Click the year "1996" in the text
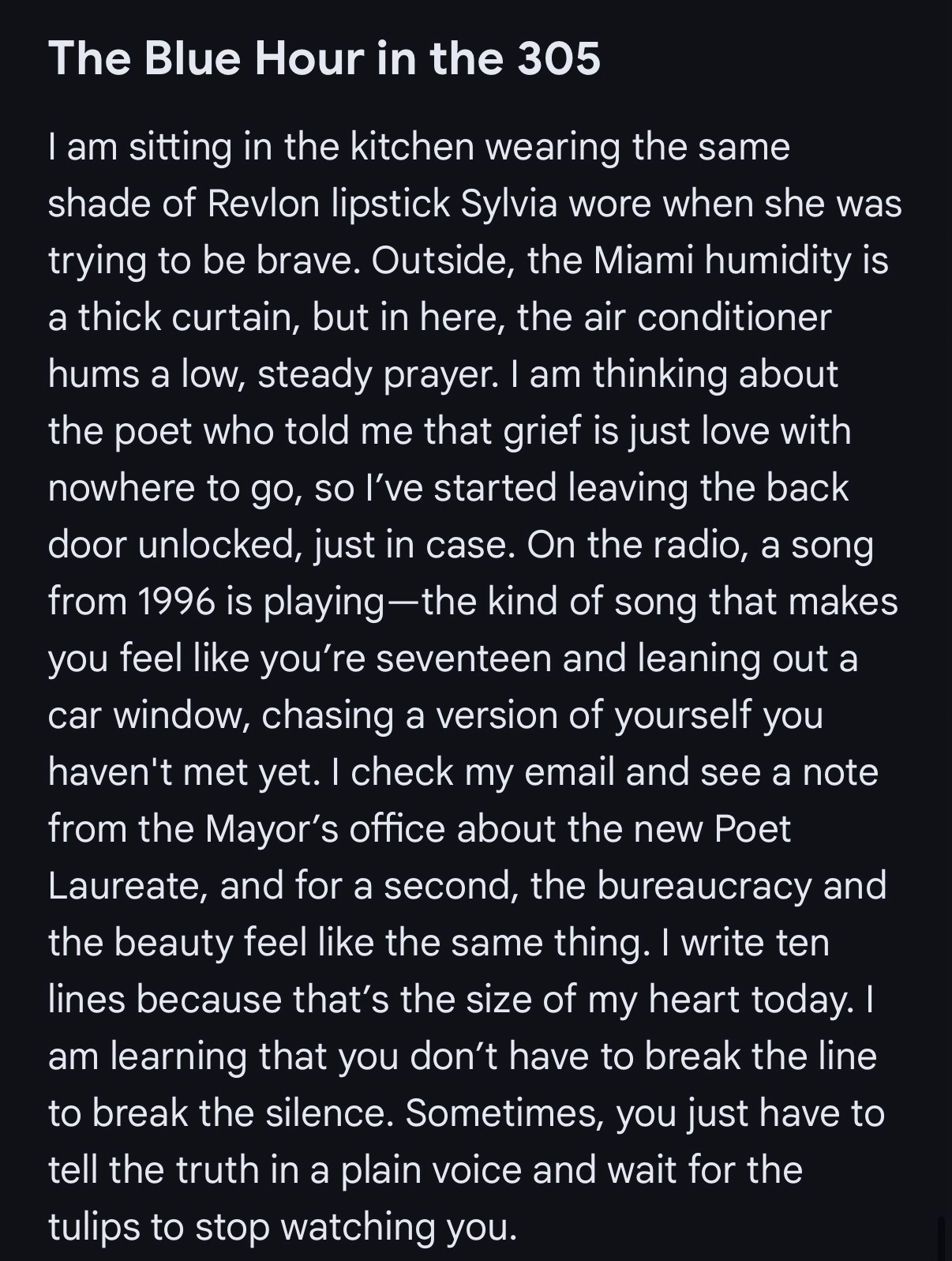The height and width of the screenshot is (1261, 952). tap(177, 602)
